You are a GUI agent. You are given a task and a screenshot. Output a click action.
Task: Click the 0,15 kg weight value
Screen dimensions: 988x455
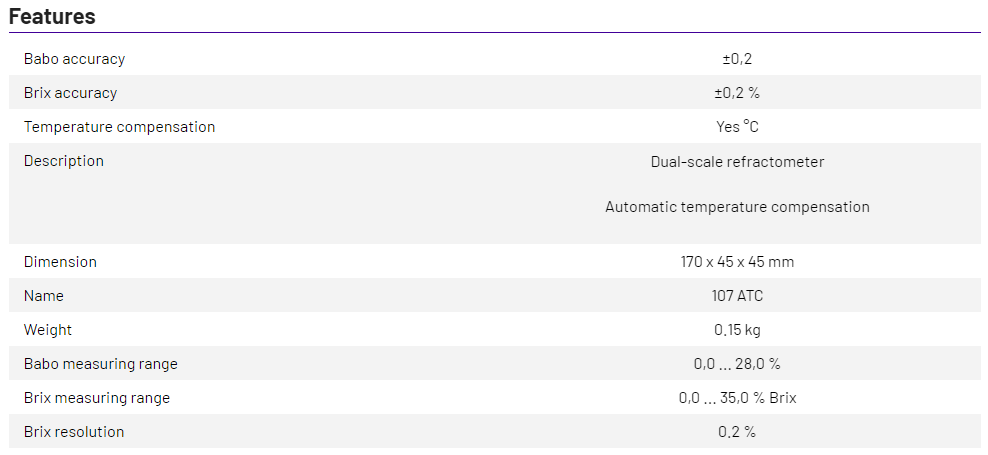point(737,330)
